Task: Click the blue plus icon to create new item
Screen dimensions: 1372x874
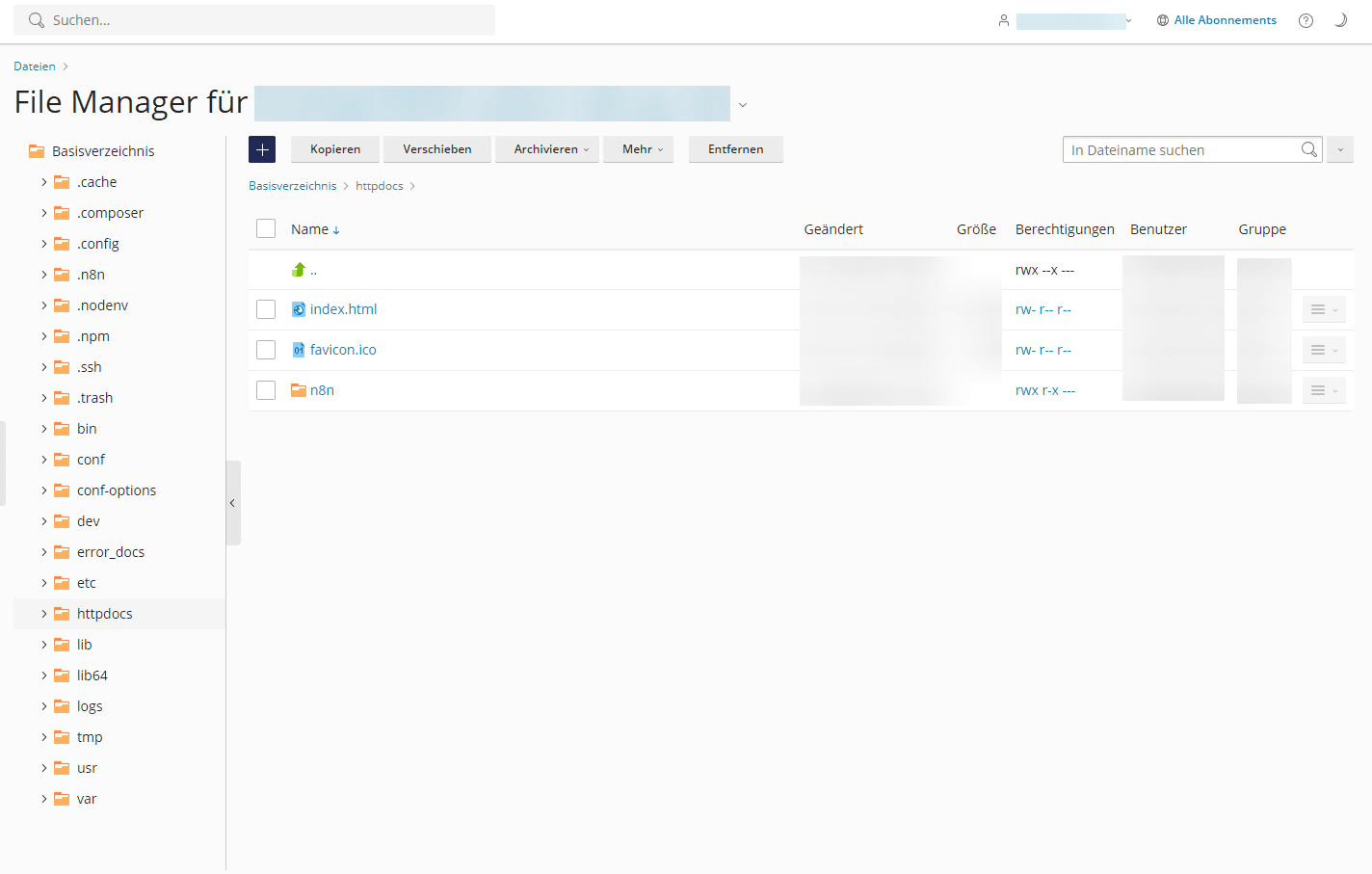Action: pos(261,149)
